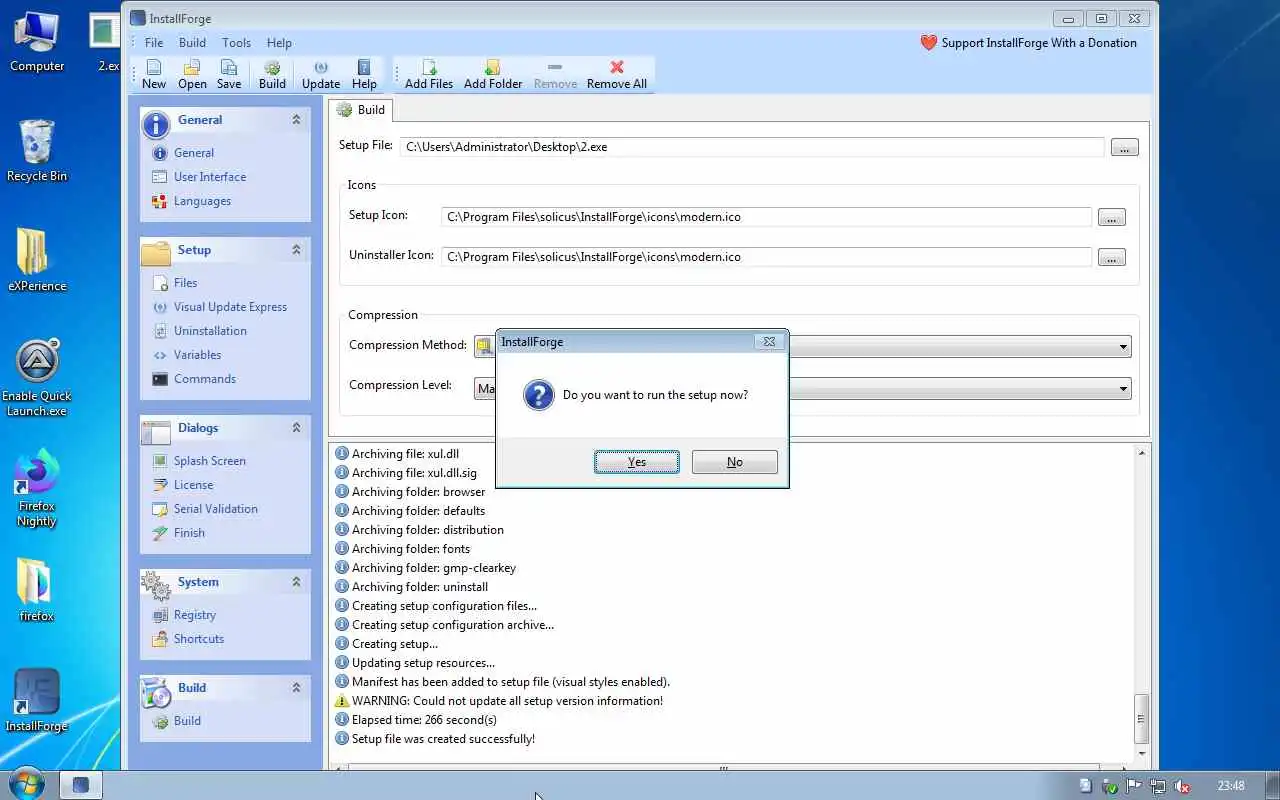This screenshot has width=1280, height=800.
Task: Click the Uninstaller Icon path field
Action: tap(766, 257)
